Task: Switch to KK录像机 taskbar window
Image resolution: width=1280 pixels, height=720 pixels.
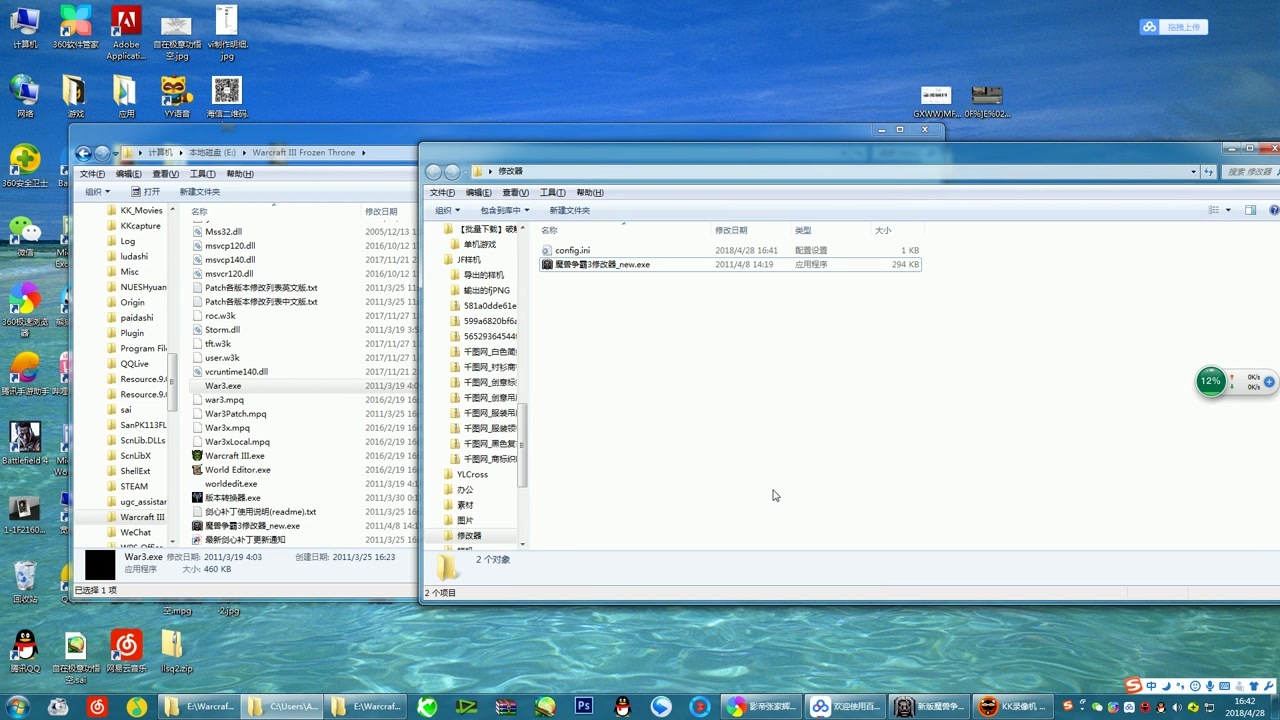Action: (x=1012, y=706)
